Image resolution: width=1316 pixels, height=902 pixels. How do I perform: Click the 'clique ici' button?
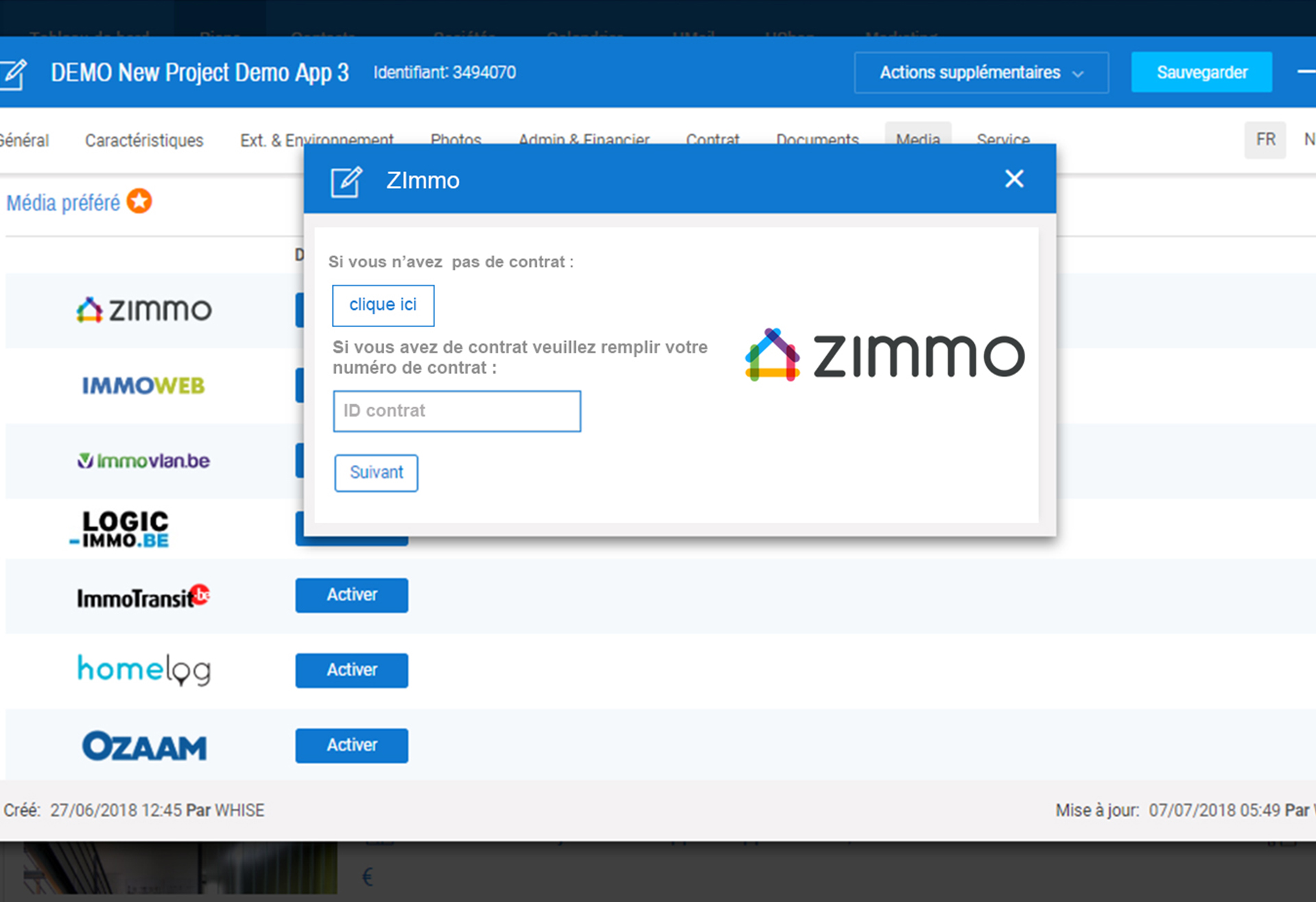pyautogui.click(x=383, y=305)
